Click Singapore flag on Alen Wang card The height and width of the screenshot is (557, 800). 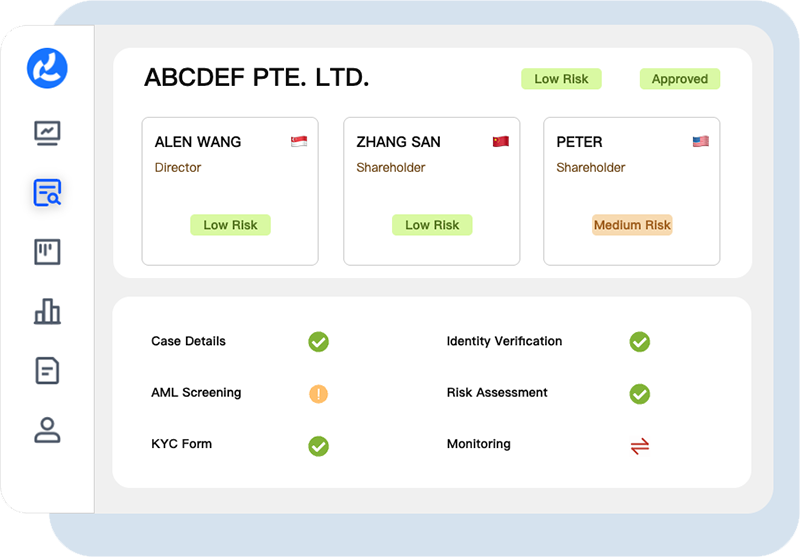tap(299, 141)
